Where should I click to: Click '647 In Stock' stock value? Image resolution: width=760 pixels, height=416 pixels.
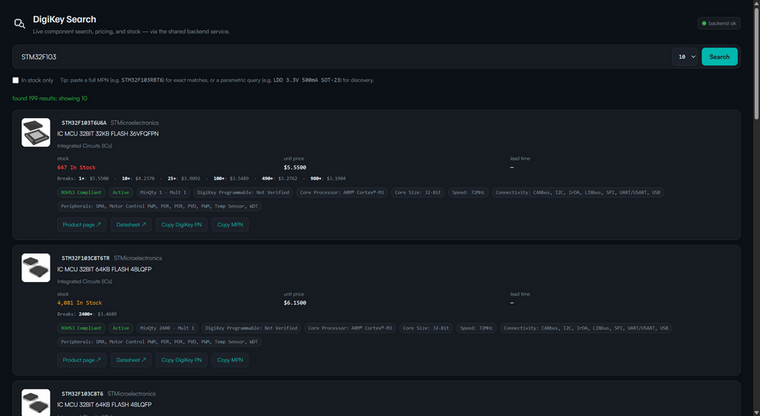(x=76, y=168)
